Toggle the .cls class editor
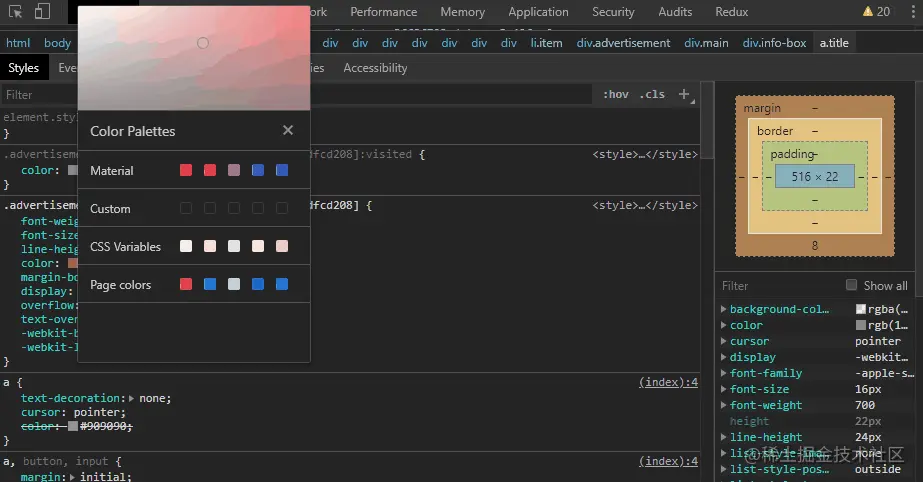Screen dimensions: 923x482 coord(652,94)
